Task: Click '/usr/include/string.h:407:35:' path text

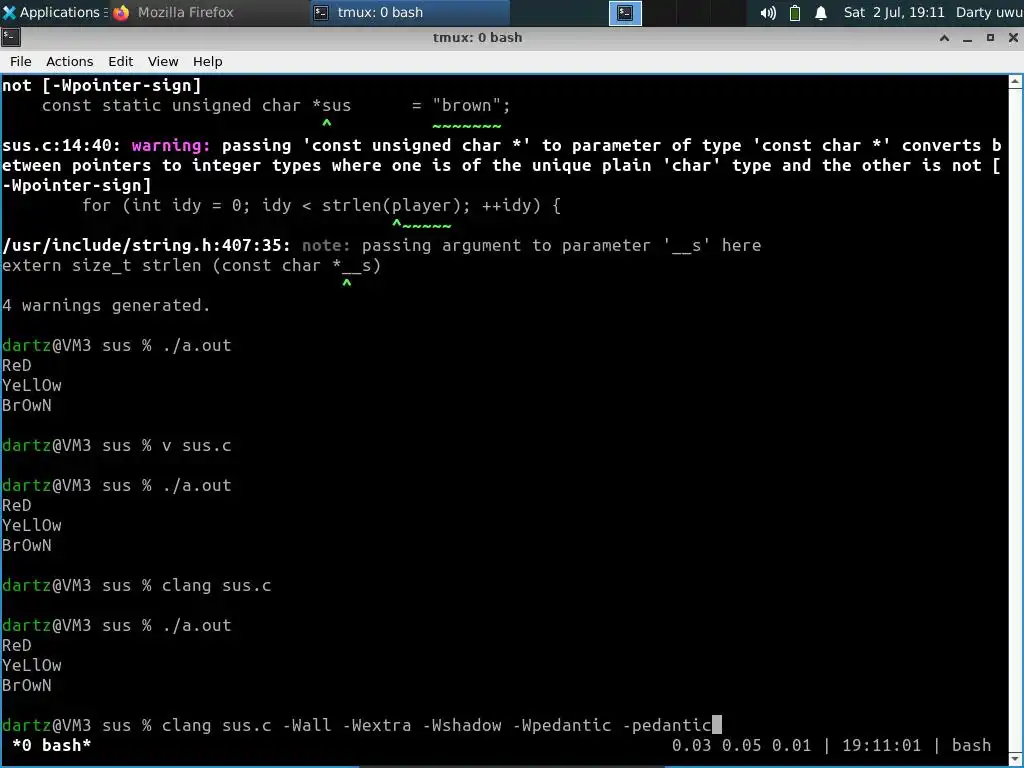Action: click(146, 246)
